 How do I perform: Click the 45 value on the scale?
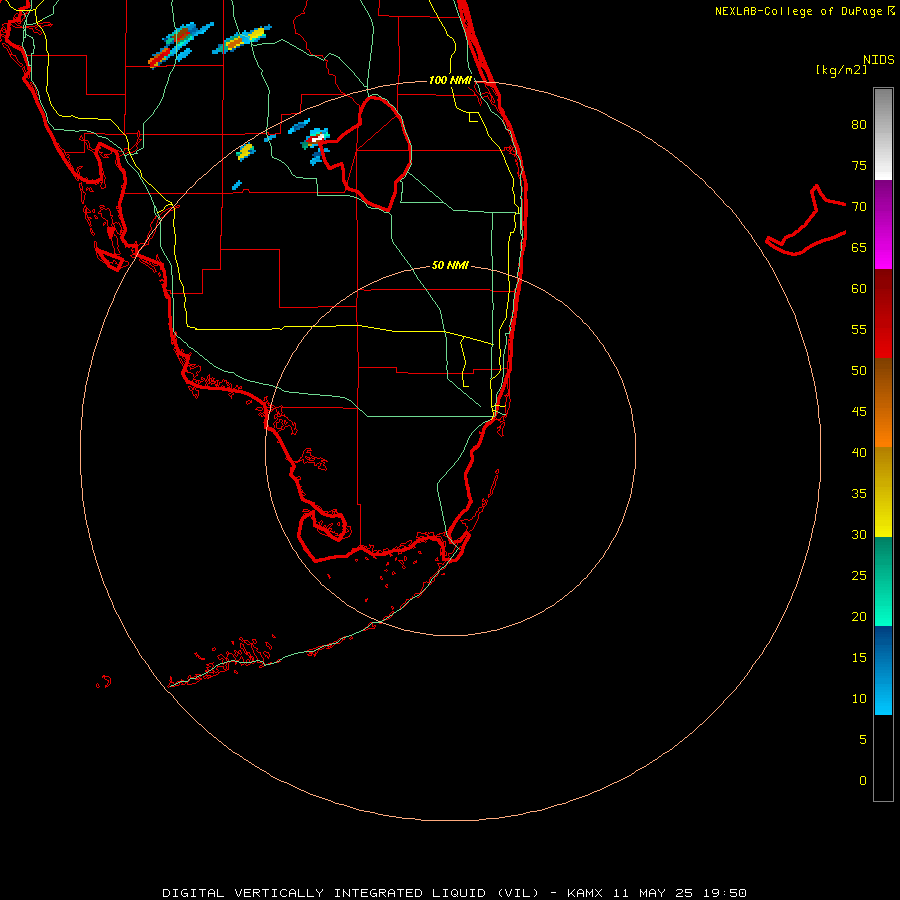click(x=859, y=412)
